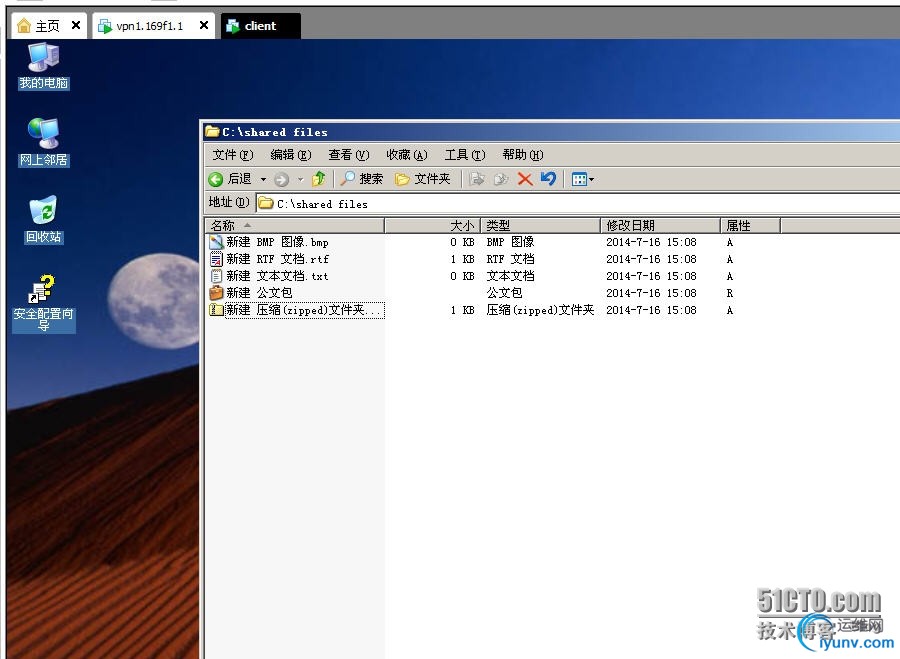Click the green Back arrow icon
The height and width of the screenshot is (659, 900).
[216, 180]
